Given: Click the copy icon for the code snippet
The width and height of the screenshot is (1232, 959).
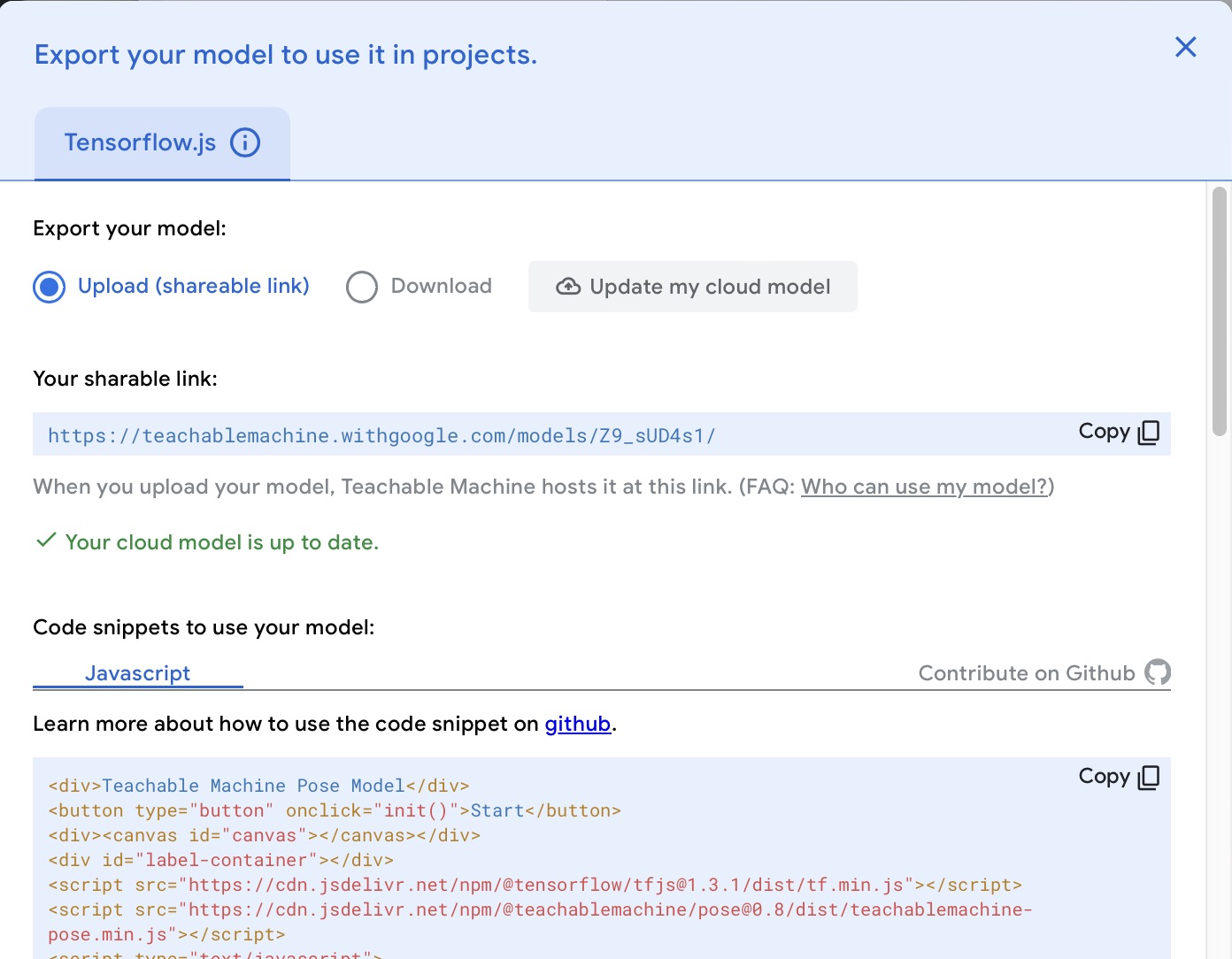Looking at the screenshot, I should pyautogui.click(x=1148, y=777).
